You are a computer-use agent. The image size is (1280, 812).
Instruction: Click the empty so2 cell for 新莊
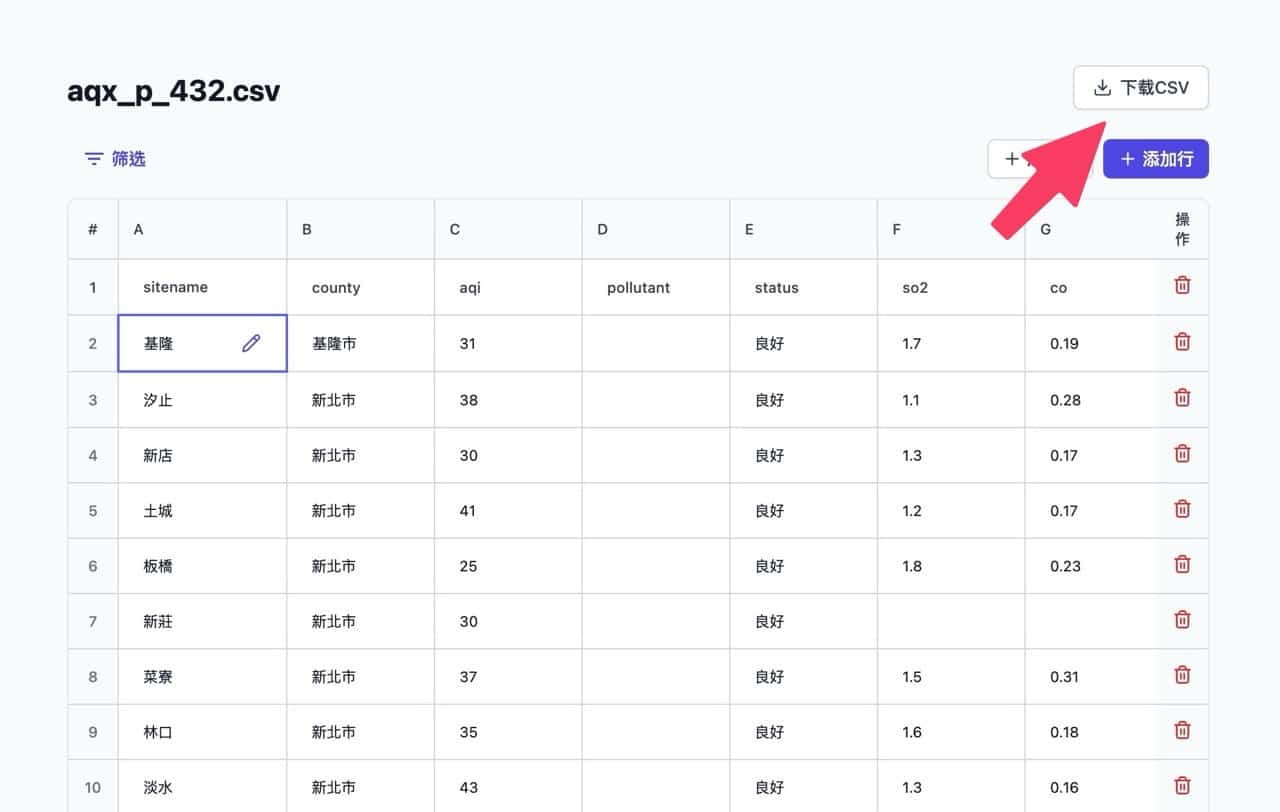point(952,621)
